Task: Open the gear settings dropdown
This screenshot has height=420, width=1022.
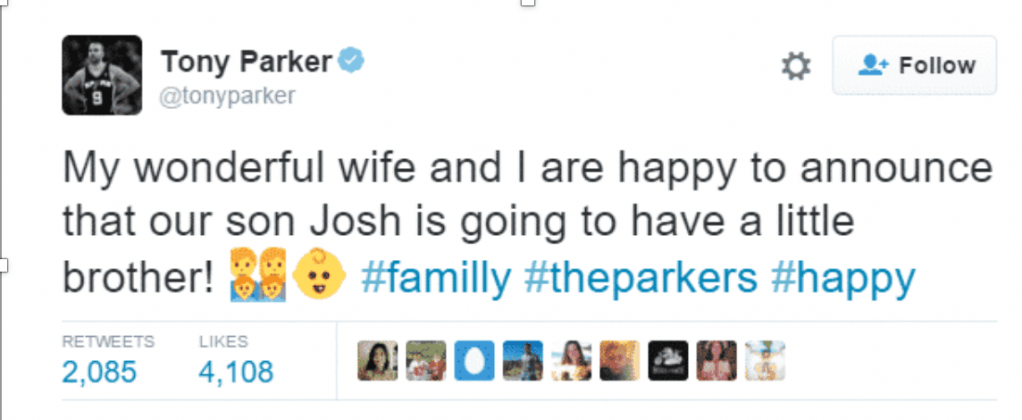Action: pos(795,67)
